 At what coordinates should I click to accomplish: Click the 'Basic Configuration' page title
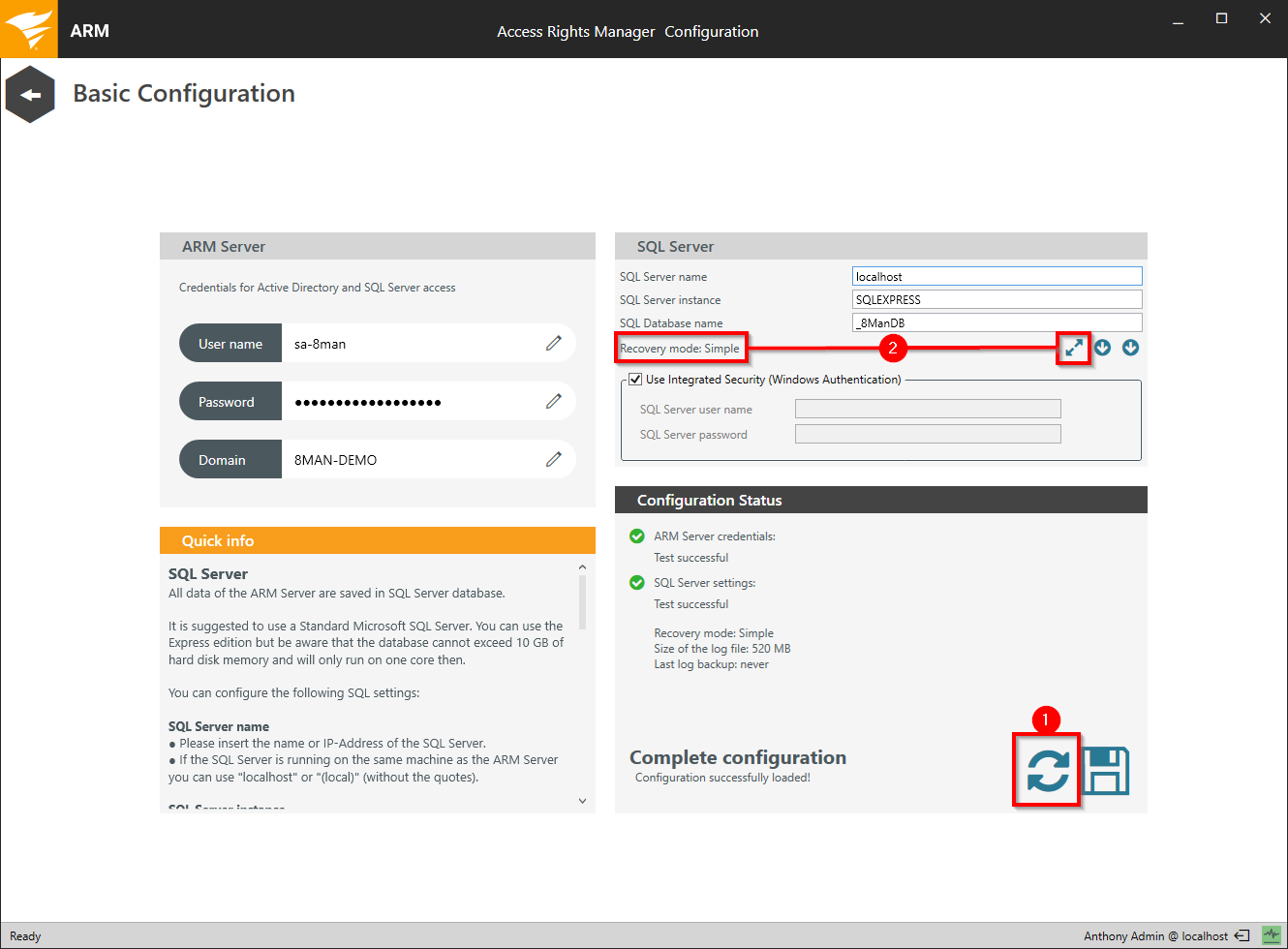pyautogui.click(x=184, y=94)
